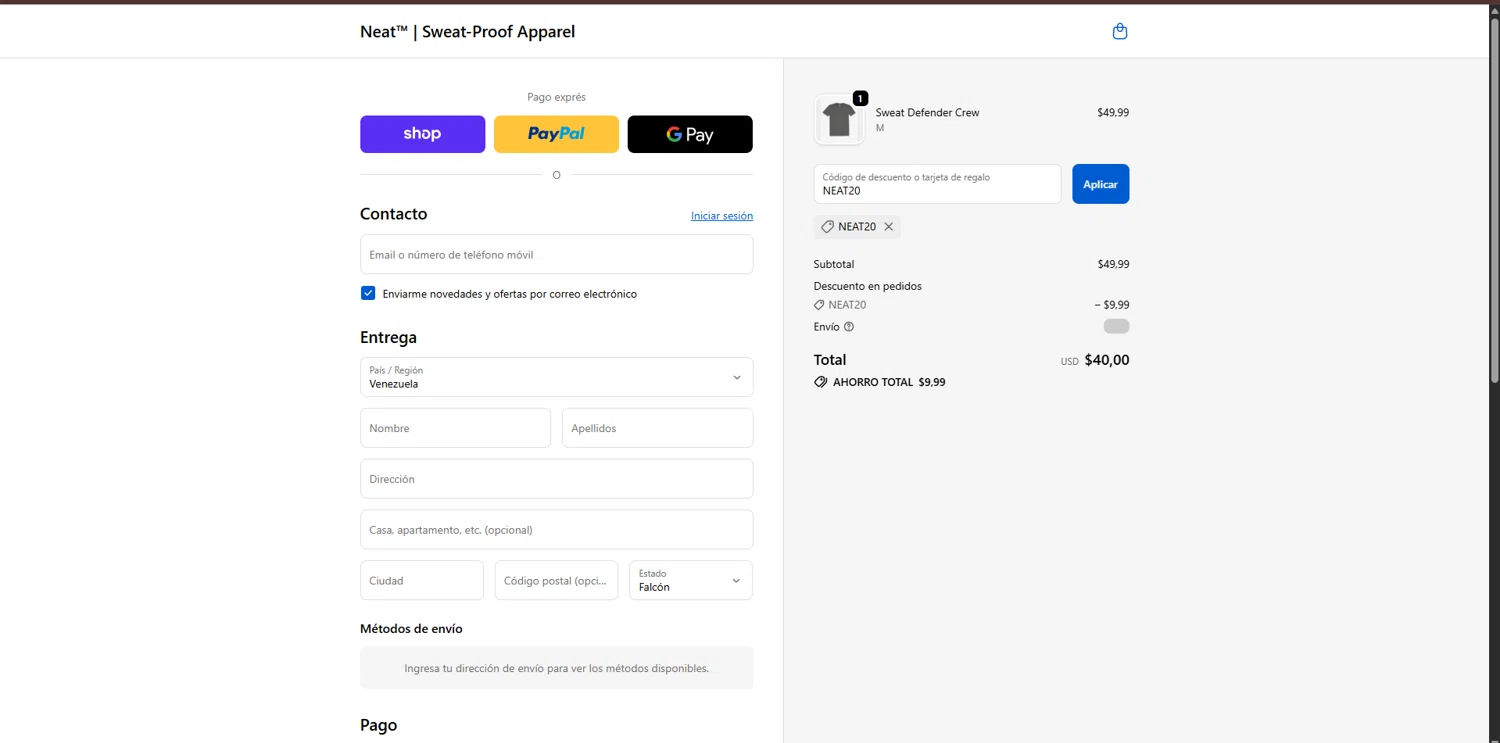Click the − $9,99 discount amount
Viewport: 1500px width, 743px height.
1112,305
